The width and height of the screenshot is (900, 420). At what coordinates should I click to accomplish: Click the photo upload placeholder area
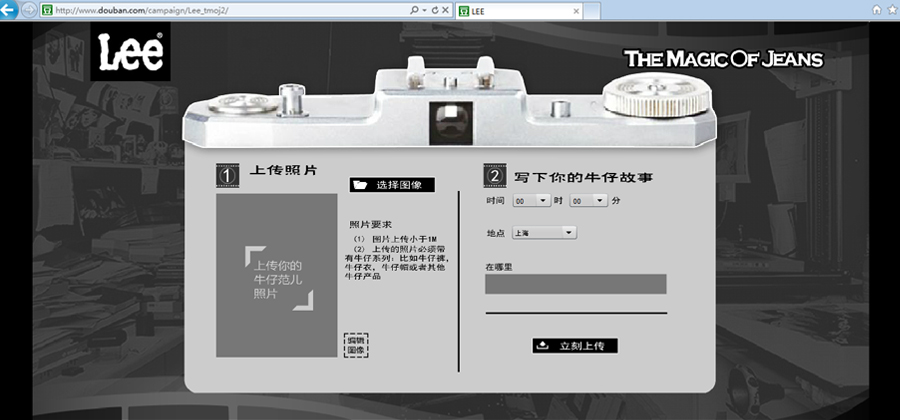coord(277,275)
